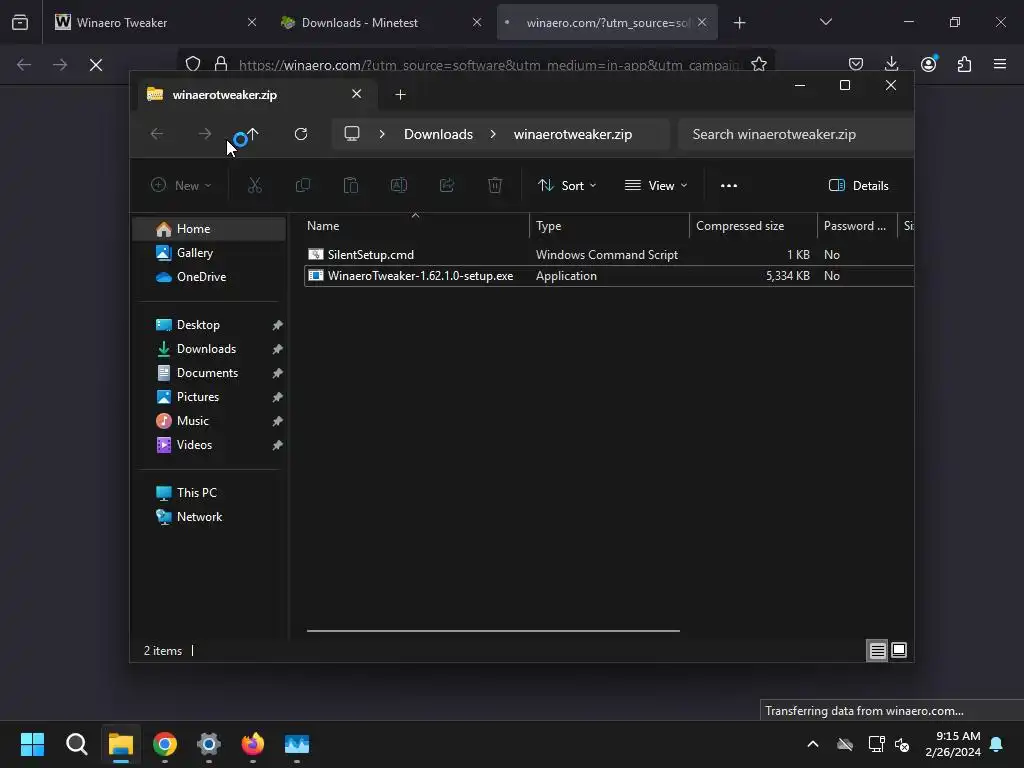Open the View layout dropdown

[656, 185]
